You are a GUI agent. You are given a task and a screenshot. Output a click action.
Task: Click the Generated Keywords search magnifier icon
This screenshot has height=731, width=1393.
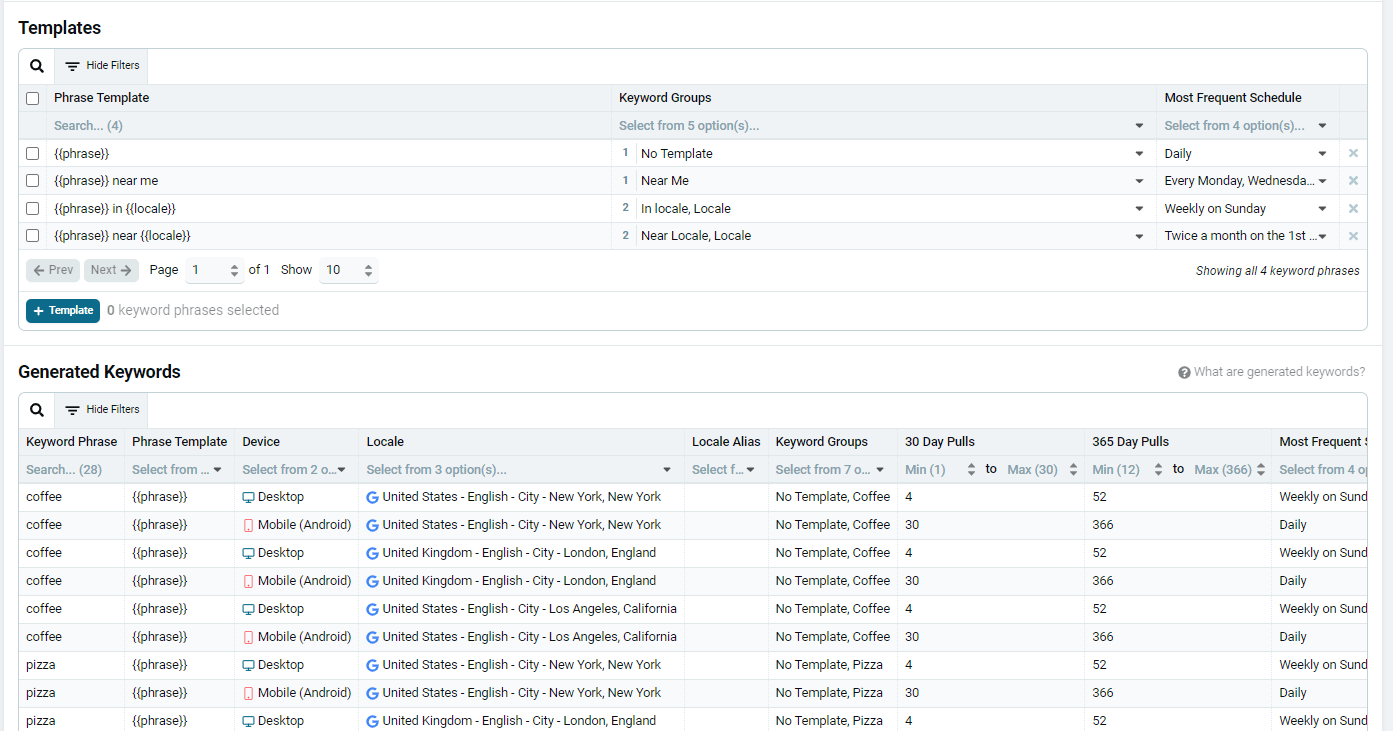pos(37,410)
